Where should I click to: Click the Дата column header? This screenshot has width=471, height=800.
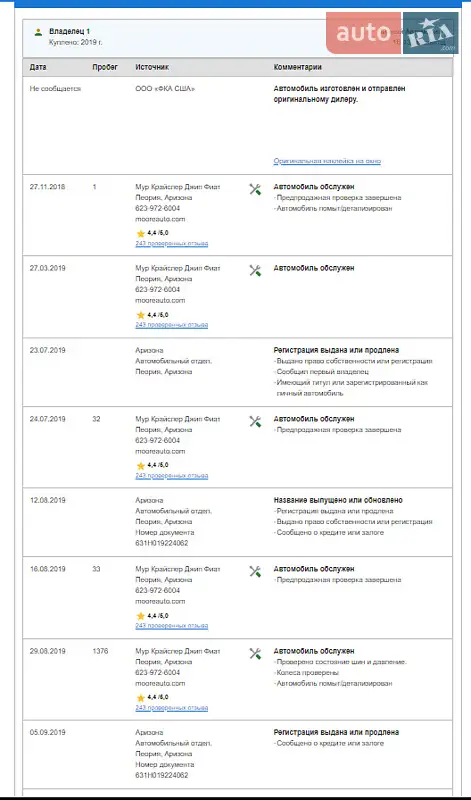[38, 67]
